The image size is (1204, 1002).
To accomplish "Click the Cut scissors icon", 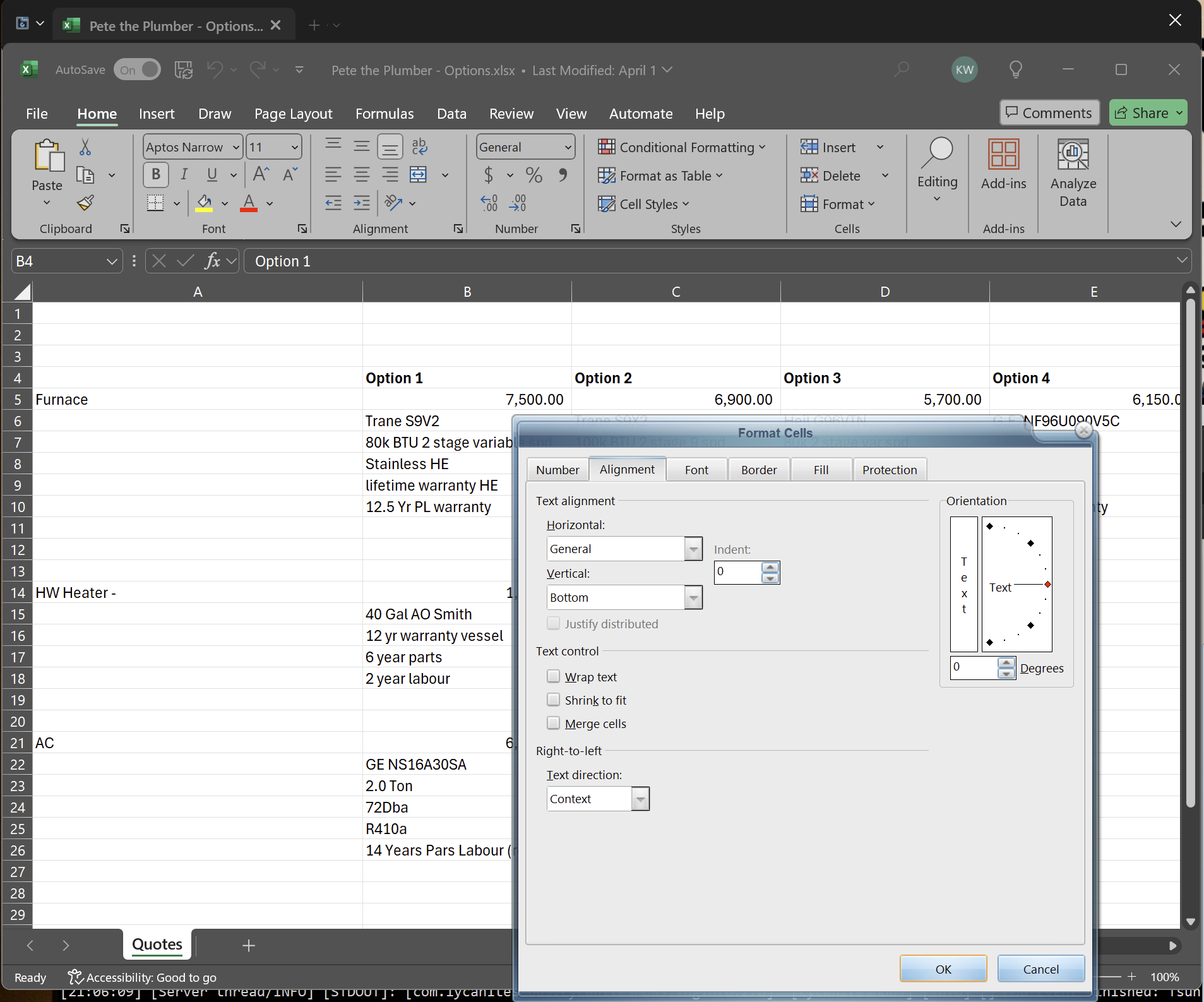I will (85, 147).
